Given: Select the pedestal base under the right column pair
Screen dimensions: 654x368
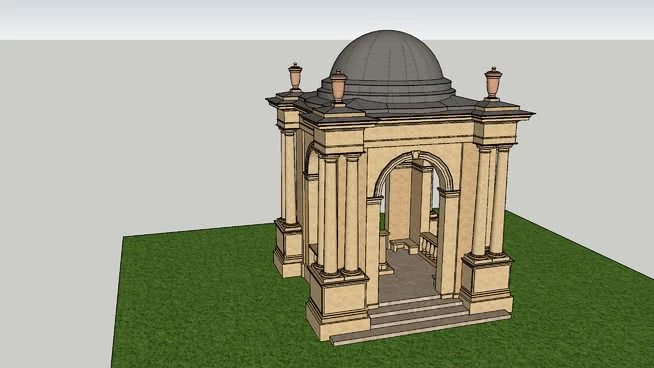Looking at the screenshot, I should [486, 283].
